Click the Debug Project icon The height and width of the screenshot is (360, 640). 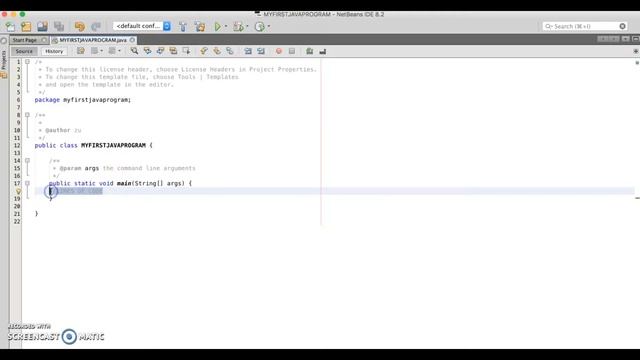tap(238, 27)
